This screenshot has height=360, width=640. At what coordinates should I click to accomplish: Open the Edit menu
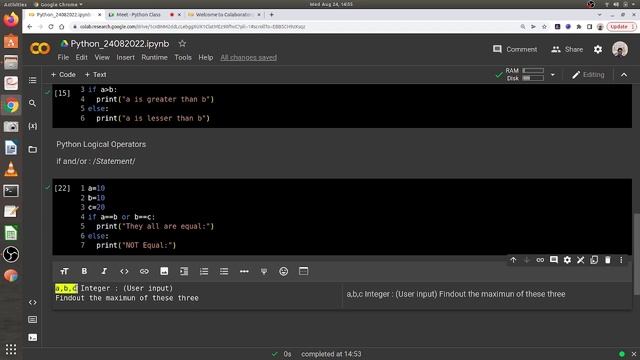[81, 58]
